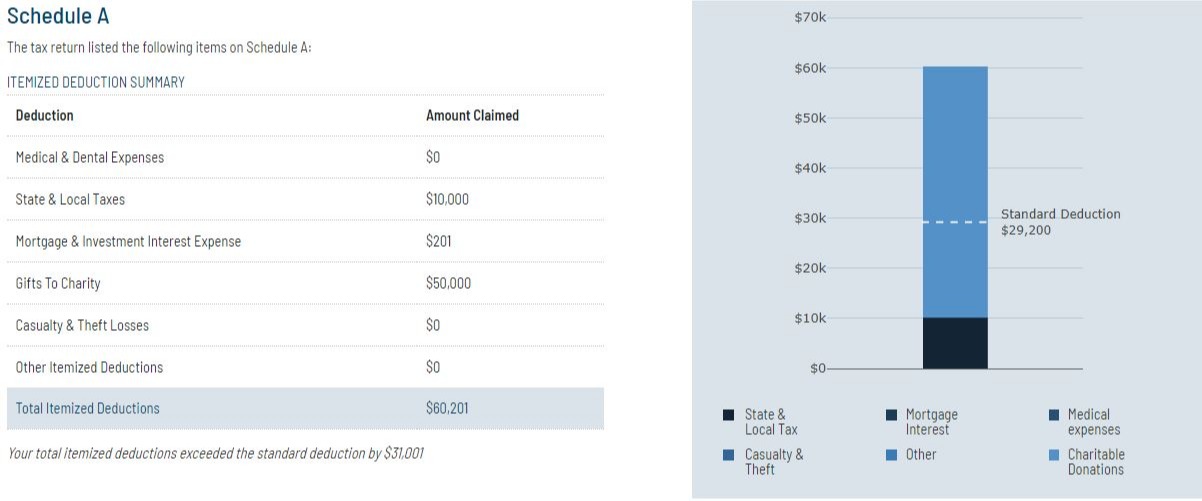Select the dark State & Local Tax bar segment
The width and height of the screenshot is (1202, 501).
955,343
